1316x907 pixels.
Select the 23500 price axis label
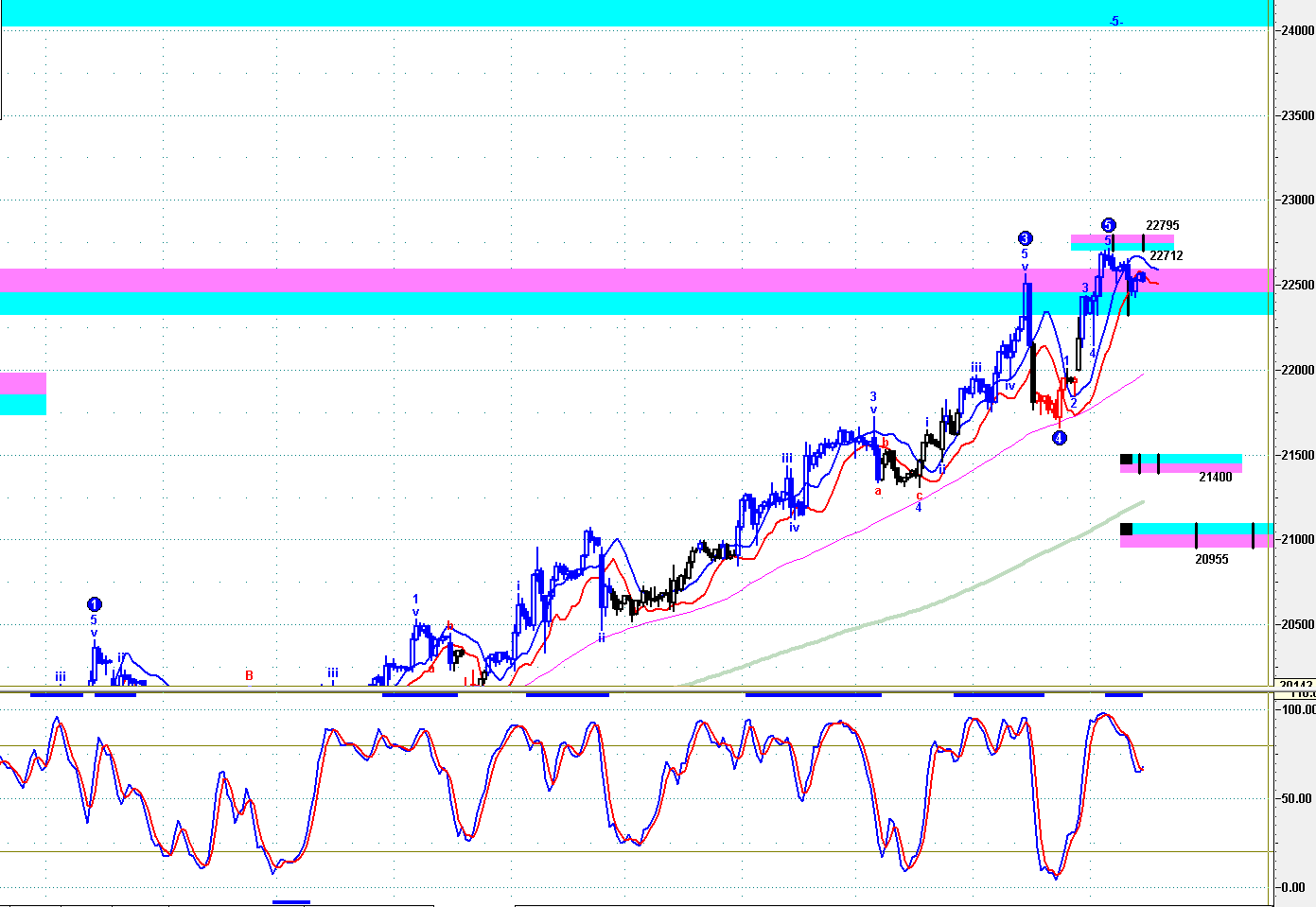(x=1297, y=115)
